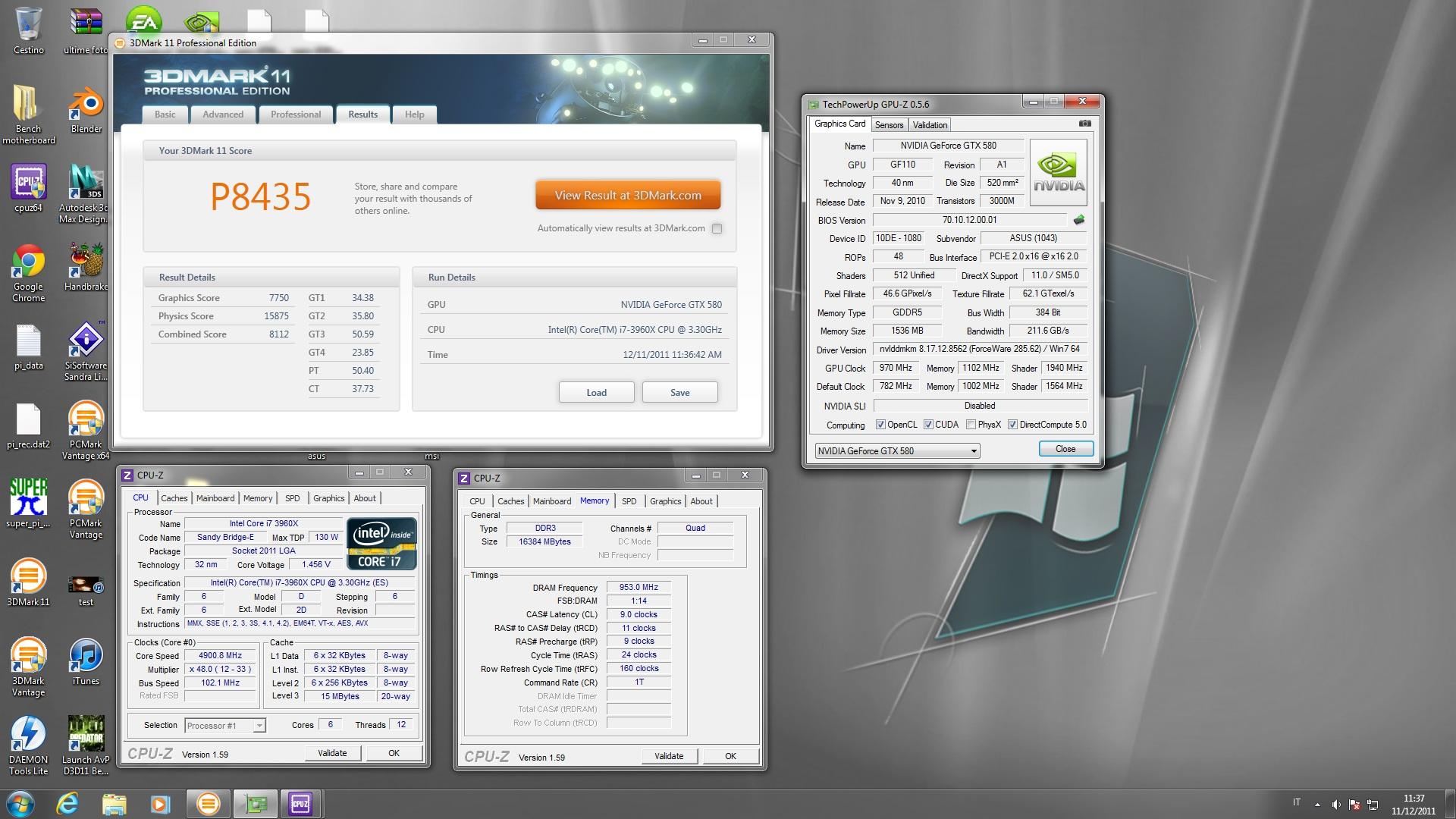Open the NVIDIA GeForce GTX 580 dropdown
Image resolution: width=1456 pixels, height=819 pixels.
(897, 450)
